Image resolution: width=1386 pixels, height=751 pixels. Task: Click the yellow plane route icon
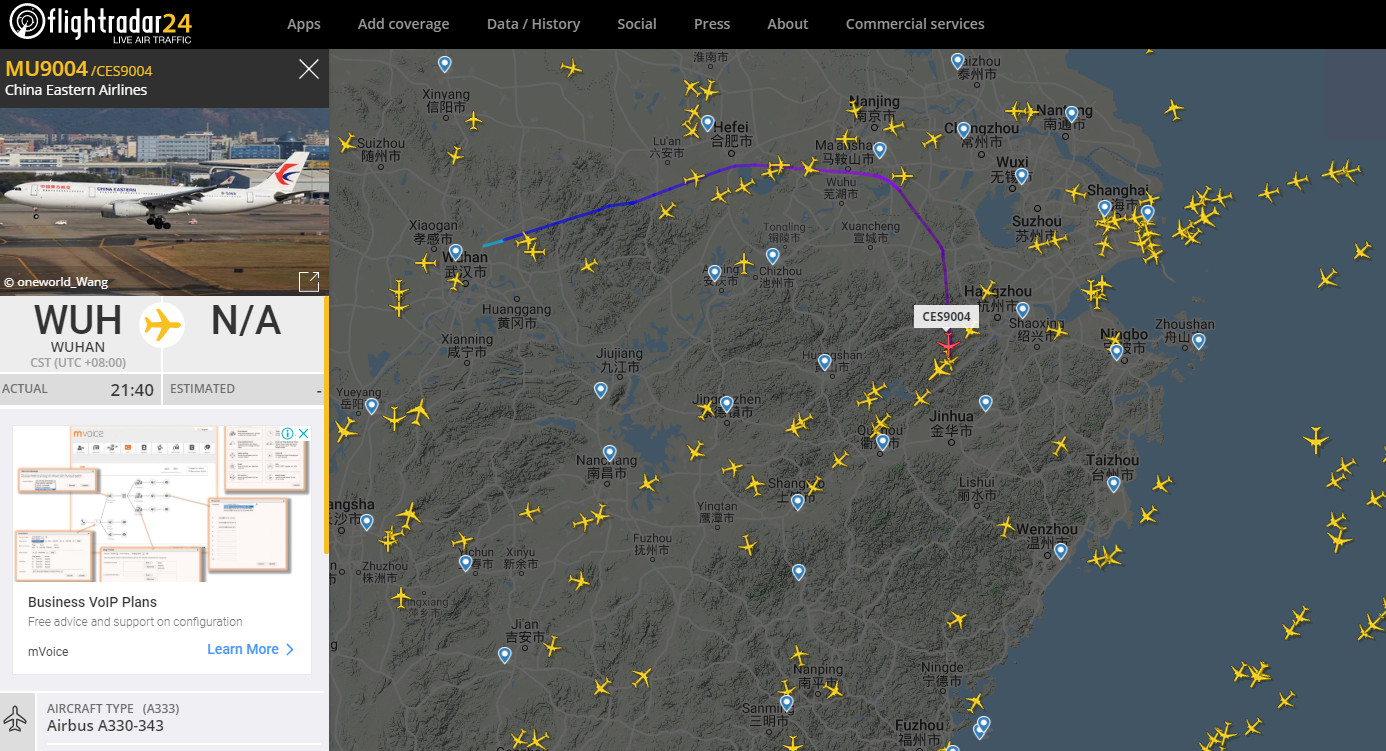tap(162, 324)
